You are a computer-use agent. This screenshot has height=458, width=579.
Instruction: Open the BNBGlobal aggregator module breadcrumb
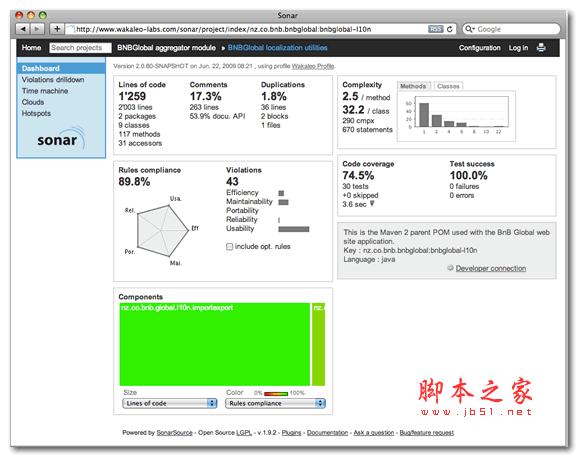click(x=167, y=48)
